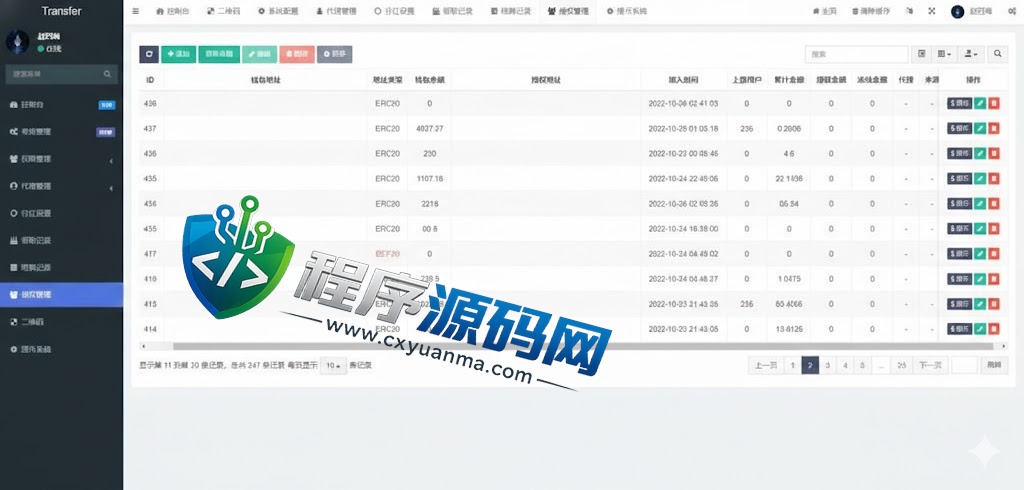
Task: Click the home link in top right bar
Action: click(824, 11)
